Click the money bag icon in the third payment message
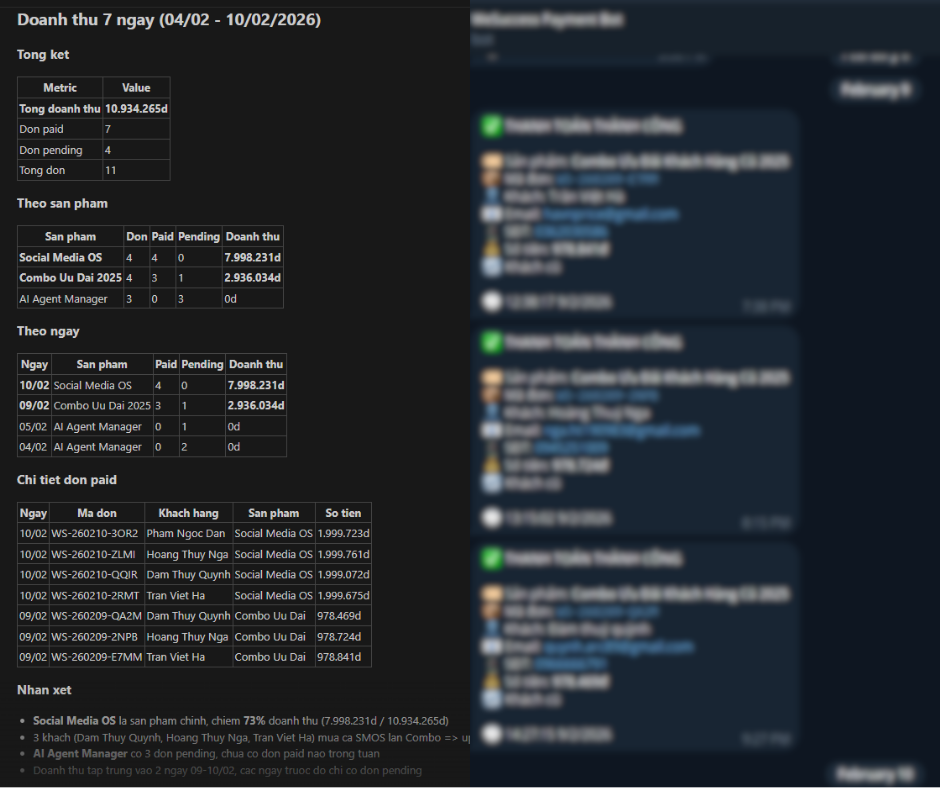Screen dimensions: 940x788 pyautogui.click(x=491, y=678)
